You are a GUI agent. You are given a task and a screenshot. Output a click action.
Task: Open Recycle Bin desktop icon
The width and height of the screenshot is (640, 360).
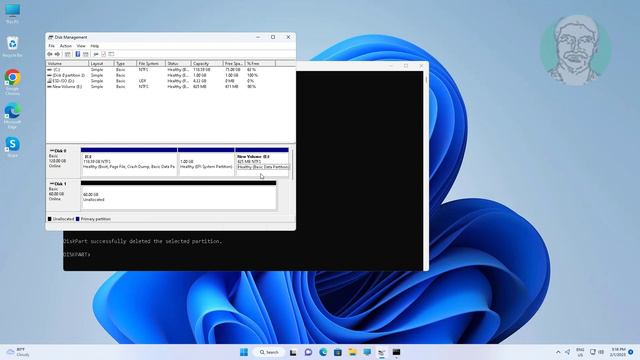click(12, 47)
